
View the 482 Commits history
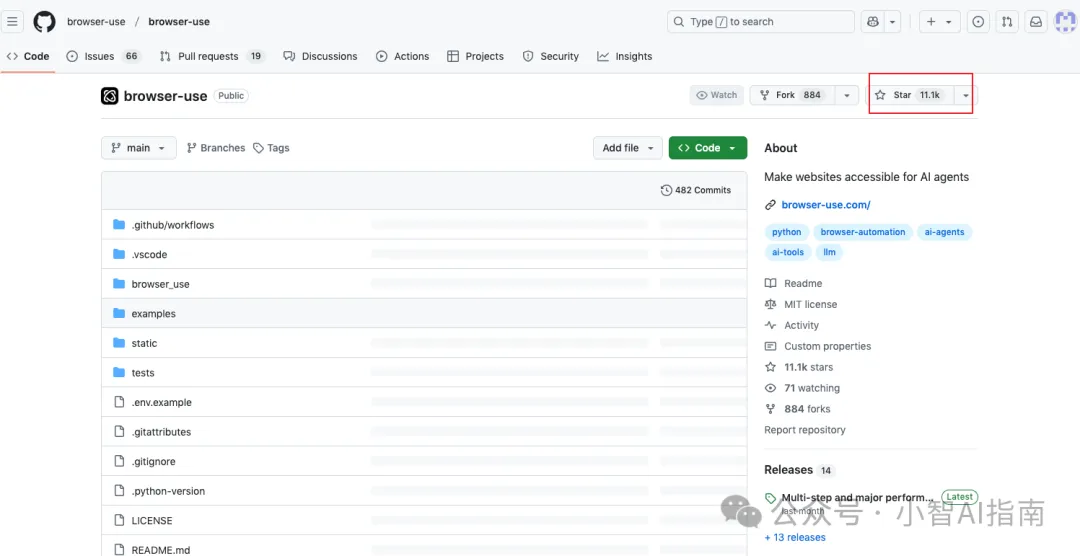coord(696,190)
